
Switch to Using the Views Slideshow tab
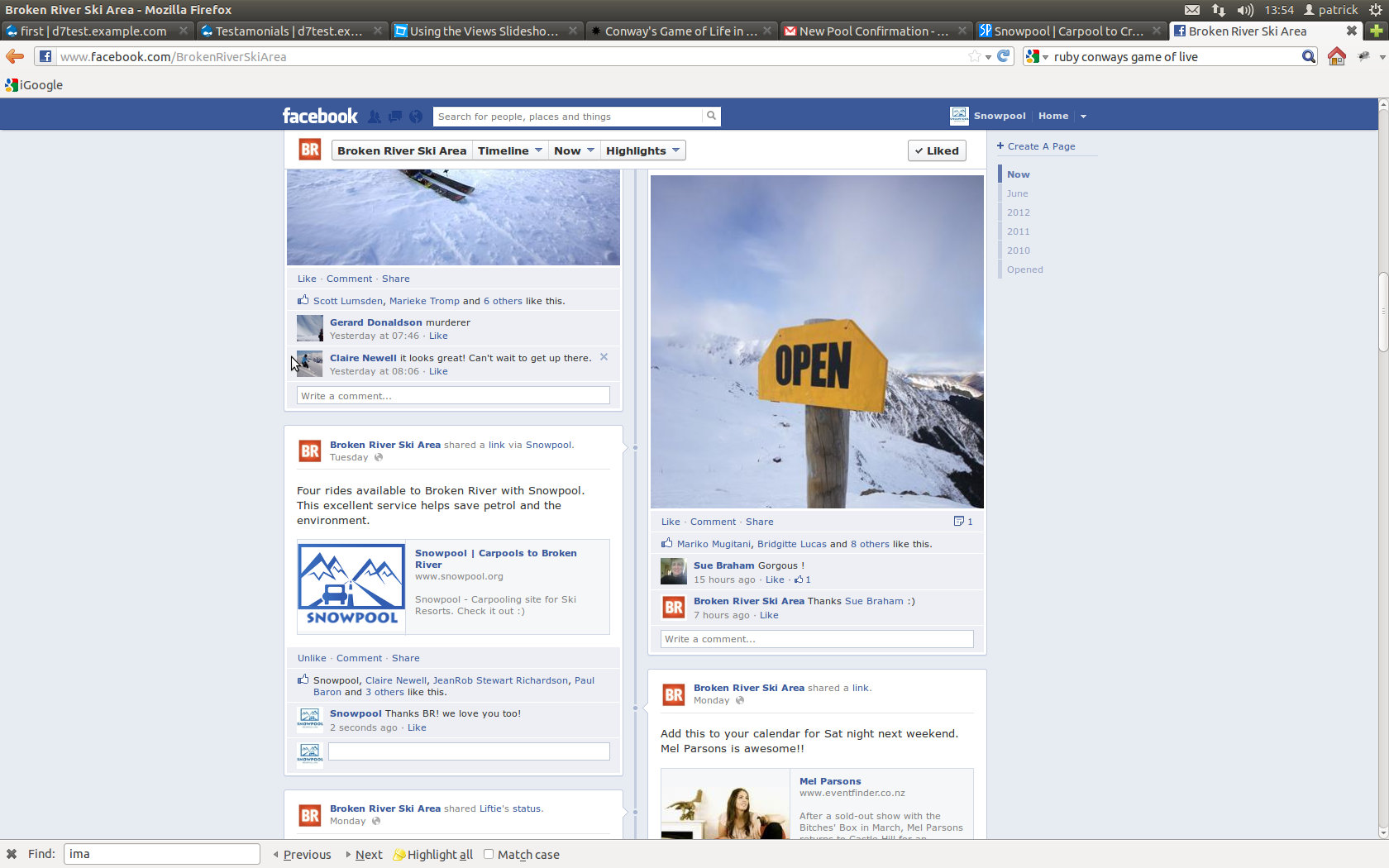pyautogui.click(x=484, y=31)
